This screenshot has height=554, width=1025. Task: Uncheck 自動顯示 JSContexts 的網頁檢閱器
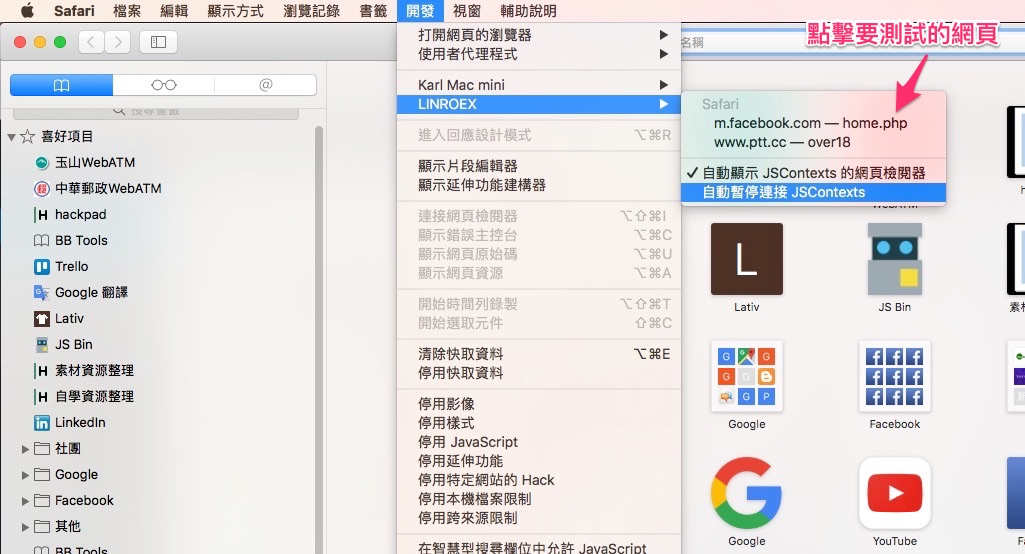[x=813, y=173]
